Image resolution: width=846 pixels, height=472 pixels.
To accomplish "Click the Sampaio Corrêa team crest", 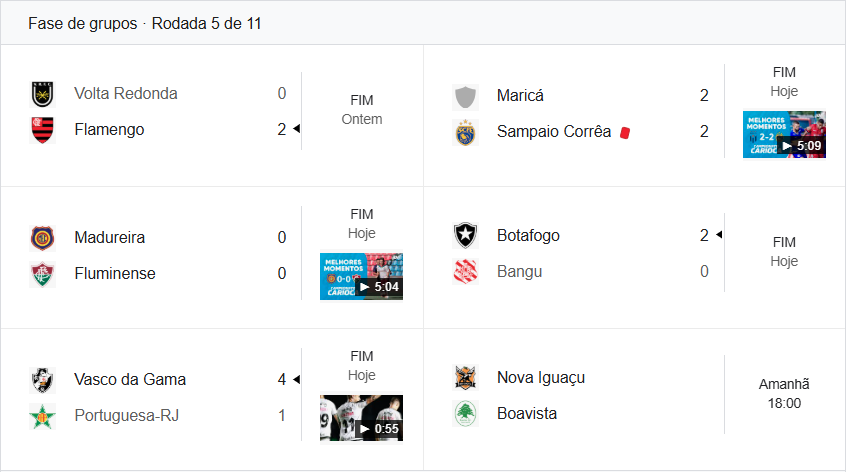I will tap(465, 132).
